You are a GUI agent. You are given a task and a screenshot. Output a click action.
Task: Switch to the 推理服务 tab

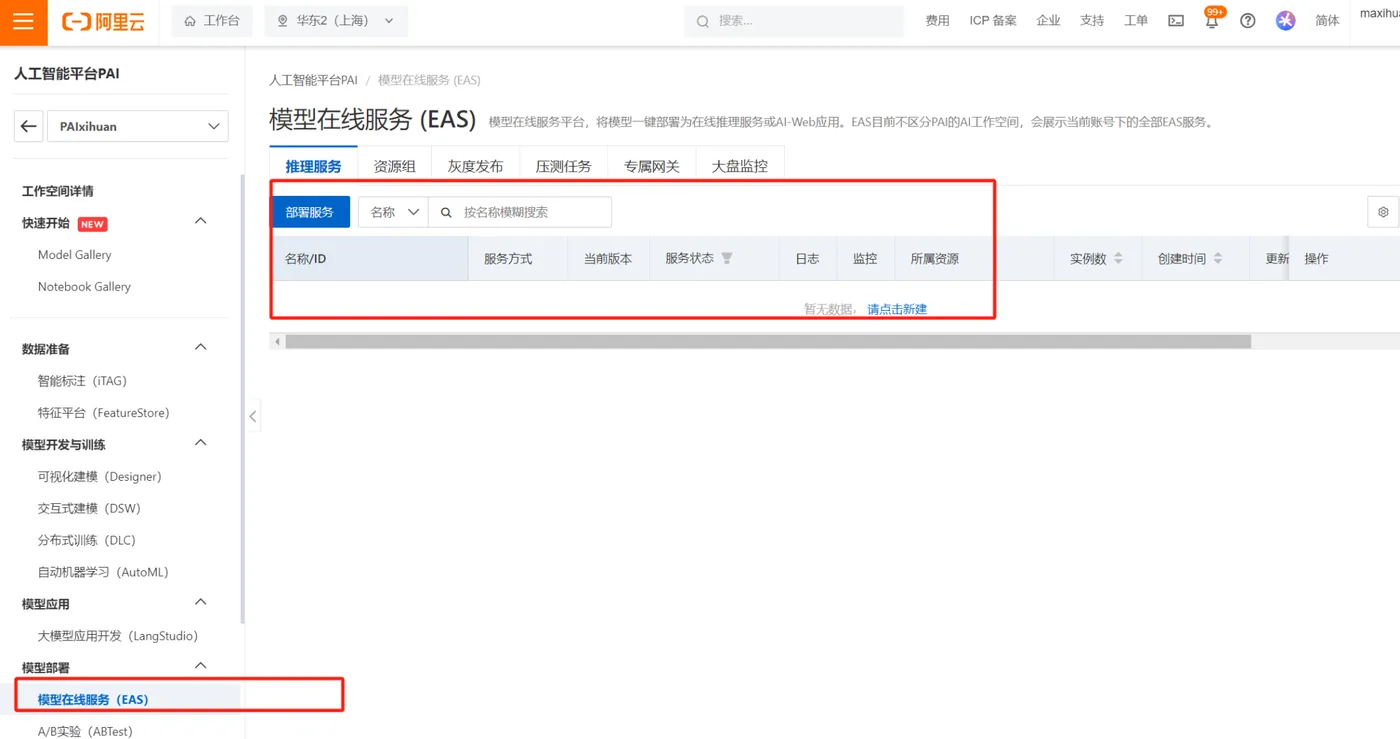point(313,166)
